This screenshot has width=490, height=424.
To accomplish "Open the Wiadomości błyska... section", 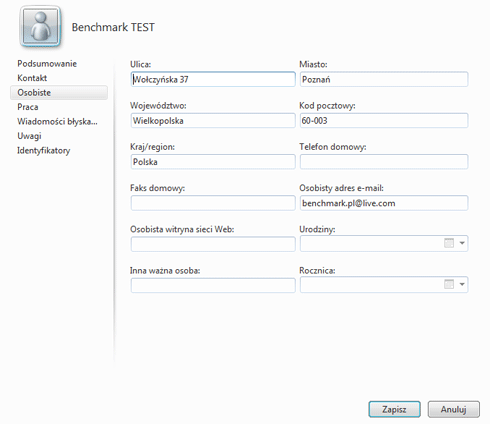I will click(x=57, y=121).
